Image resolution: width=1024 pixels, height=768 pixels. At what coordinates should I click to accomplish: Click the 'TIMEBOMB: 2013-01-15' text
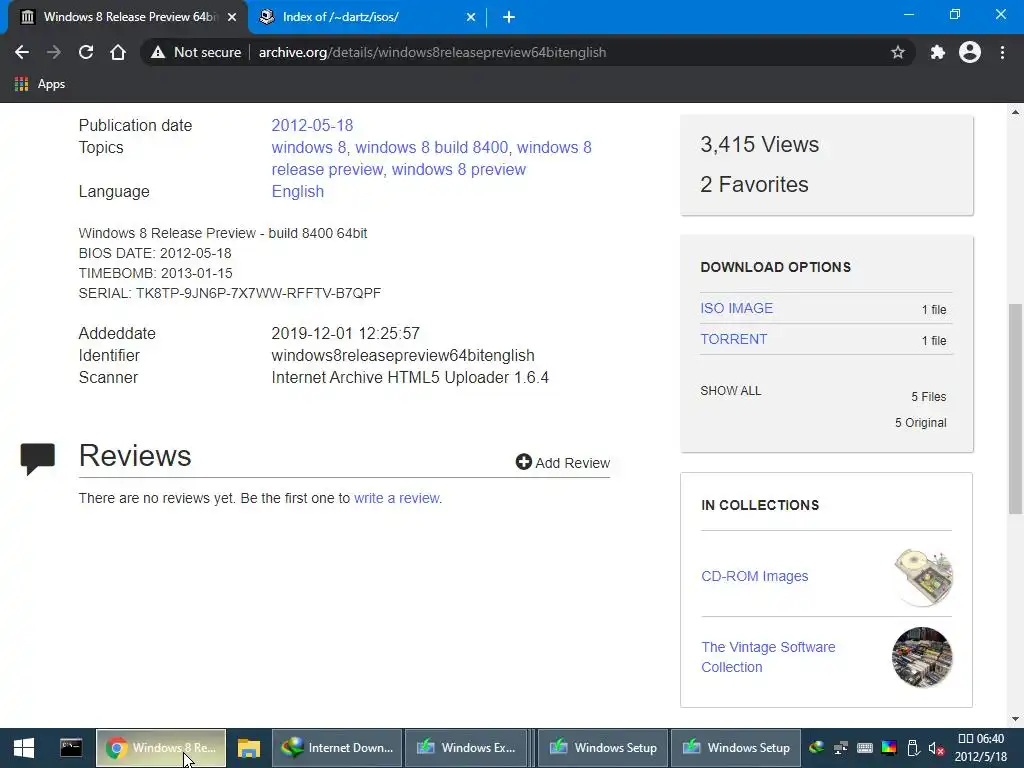[155, 273]
